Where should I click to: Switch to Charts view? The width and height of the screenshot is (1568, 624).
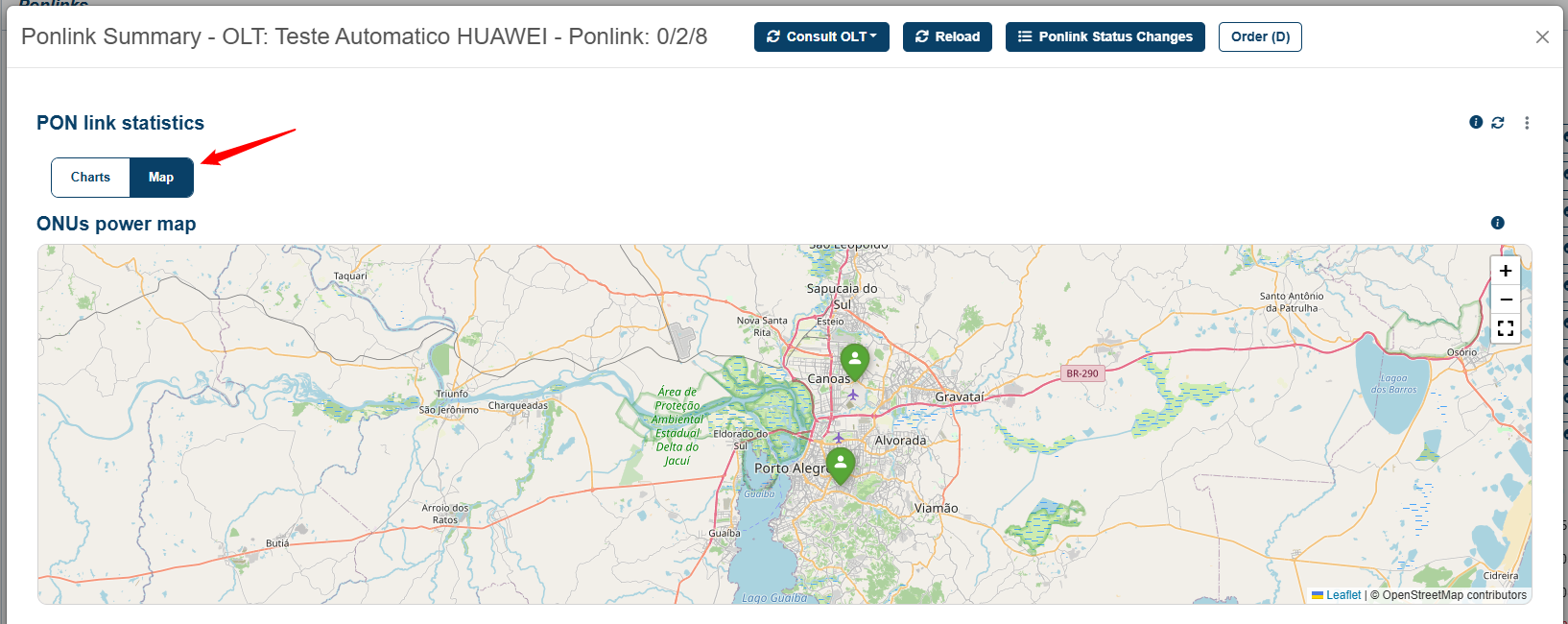point(90,178)
